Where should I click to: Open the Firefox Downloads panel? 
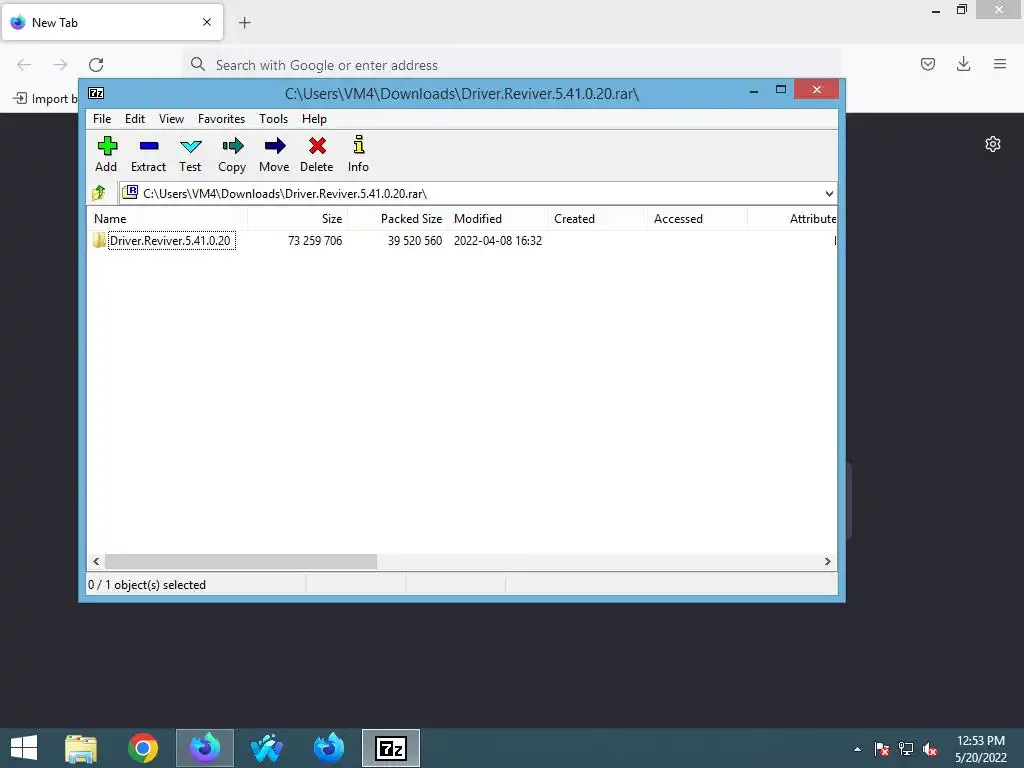pos(963,64)
